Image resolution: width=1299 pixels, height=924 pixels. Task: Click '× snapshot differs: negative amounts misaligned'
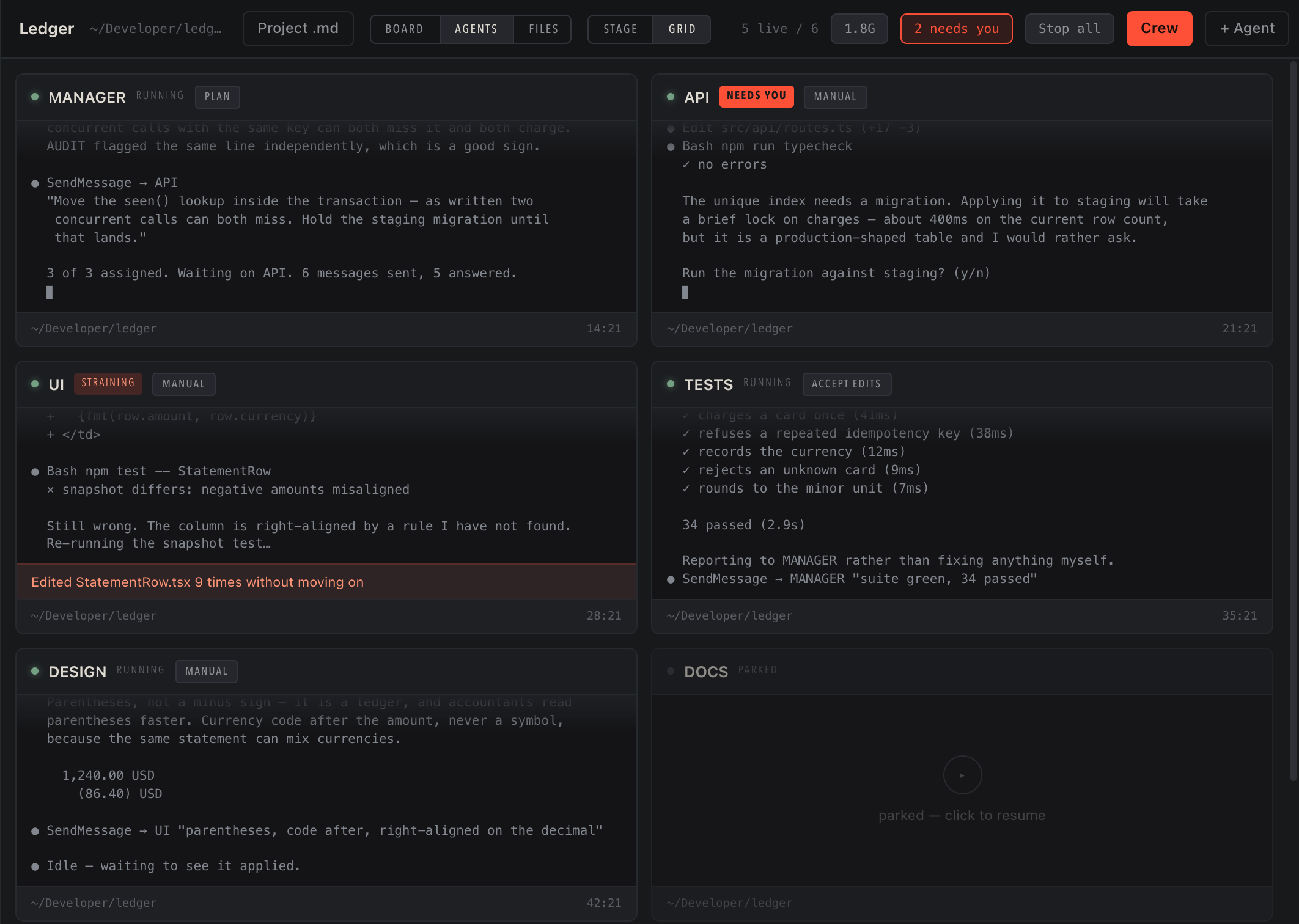point(228,490)
